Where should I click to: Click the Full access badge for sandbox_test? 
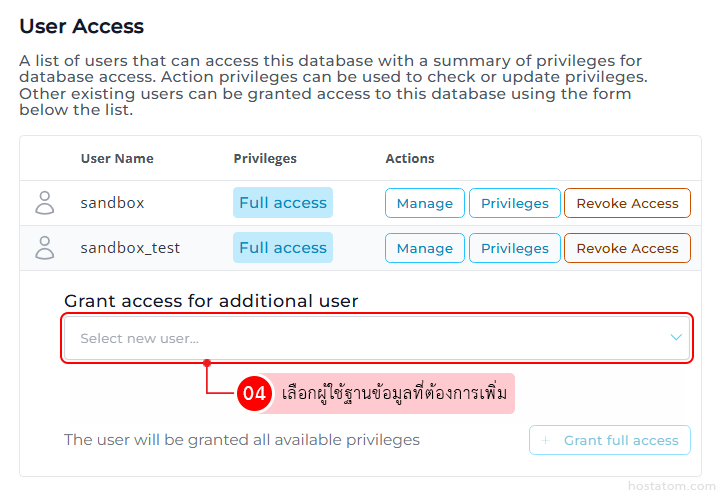coord(283,248)
